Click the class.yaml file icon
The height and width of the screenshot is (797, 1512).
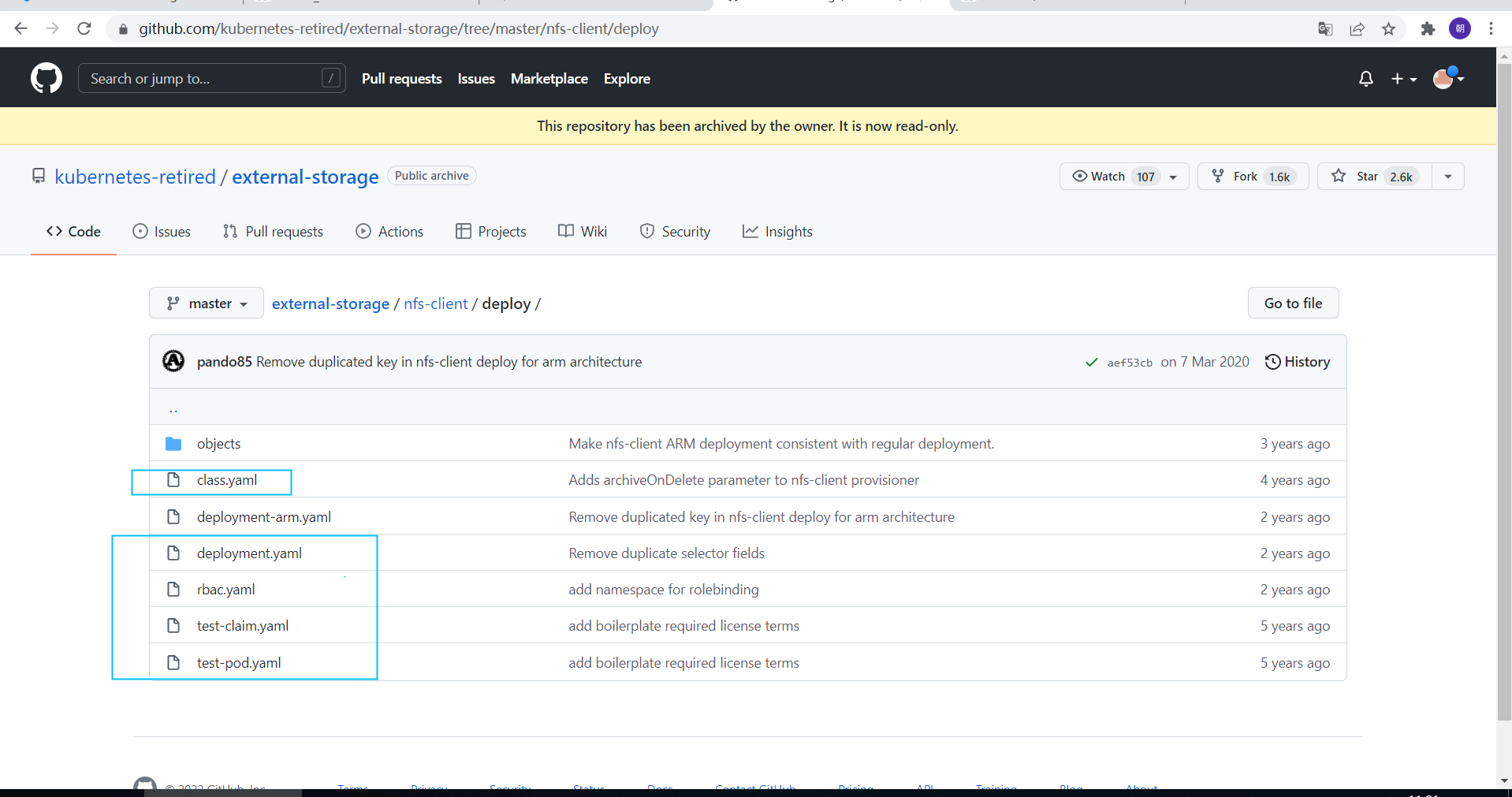coord(173,480)
